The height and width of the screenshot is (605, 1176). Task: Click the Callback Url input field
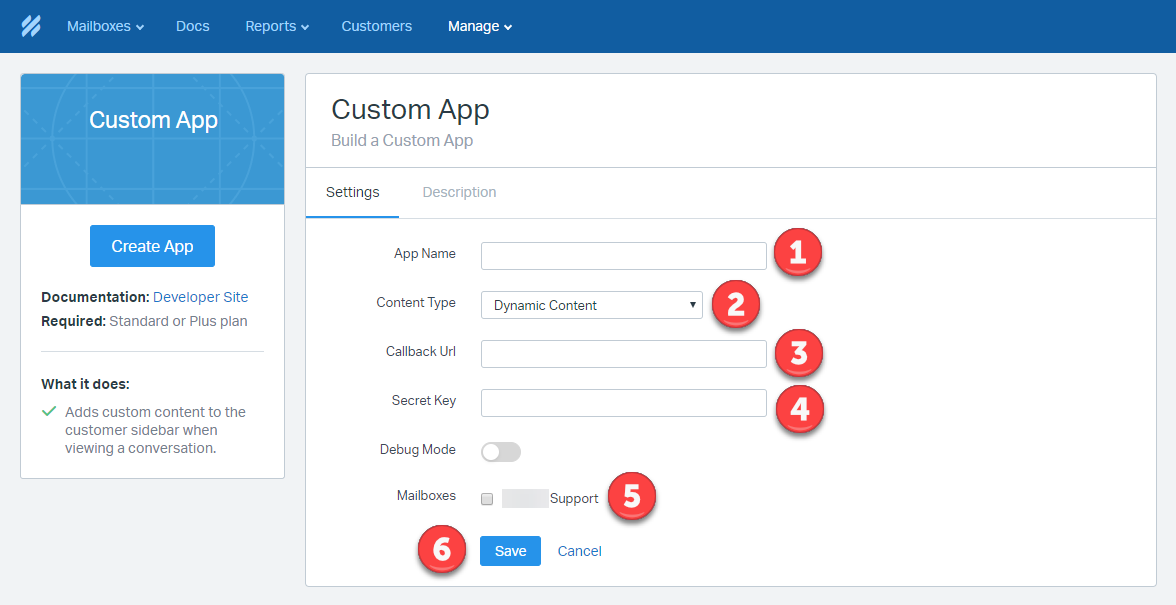[x=624, y=354]
